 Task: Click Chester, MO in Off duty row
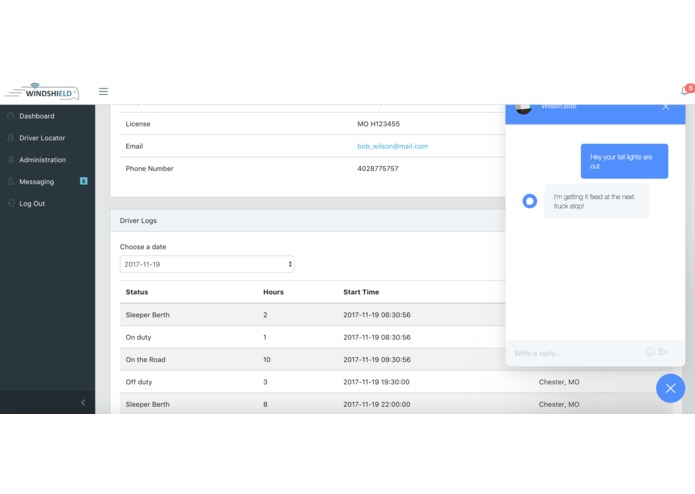(x=559, y=382)
